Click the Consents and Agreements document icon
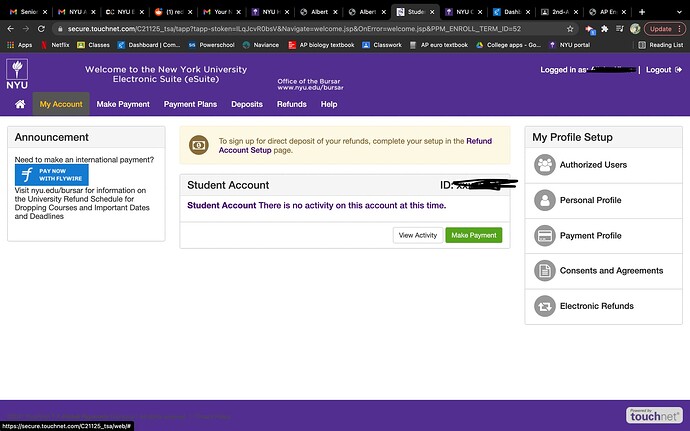 545,271
